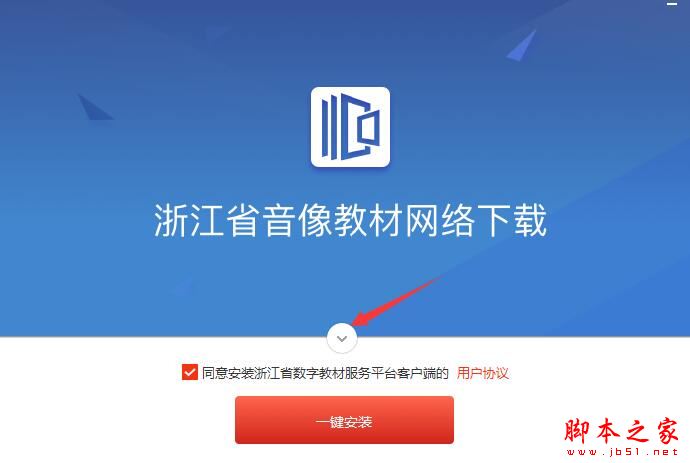This screenshot has width=690, height=463.
Task: Click the light-blue triangle decoration near the top right
Action: coord(522,45)
